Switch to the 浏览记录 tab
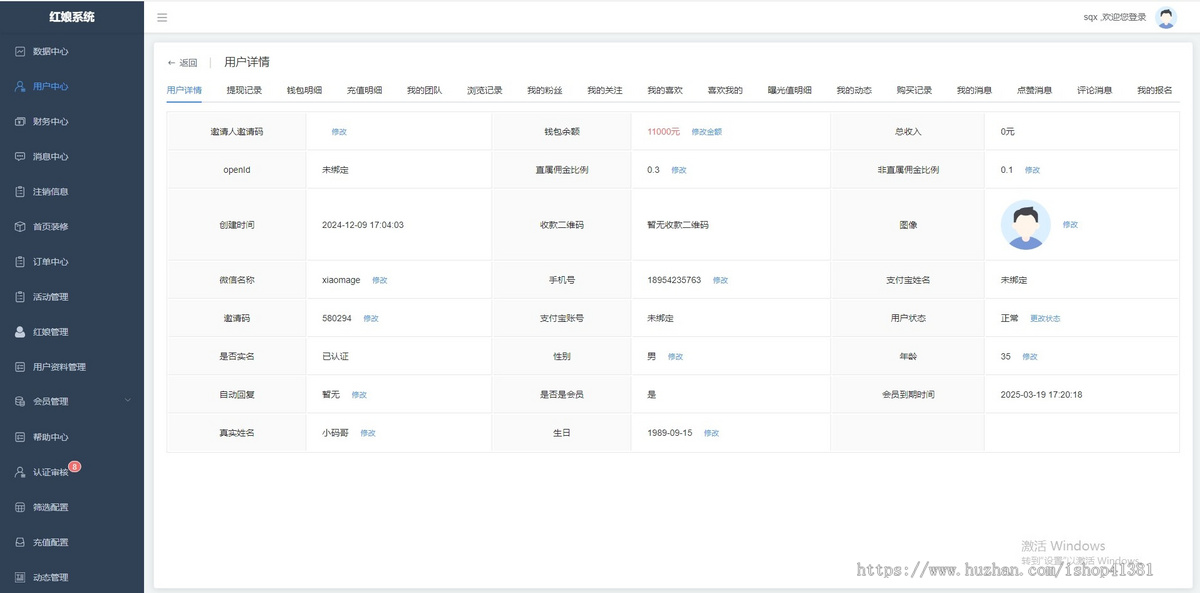 pos(484,90)
